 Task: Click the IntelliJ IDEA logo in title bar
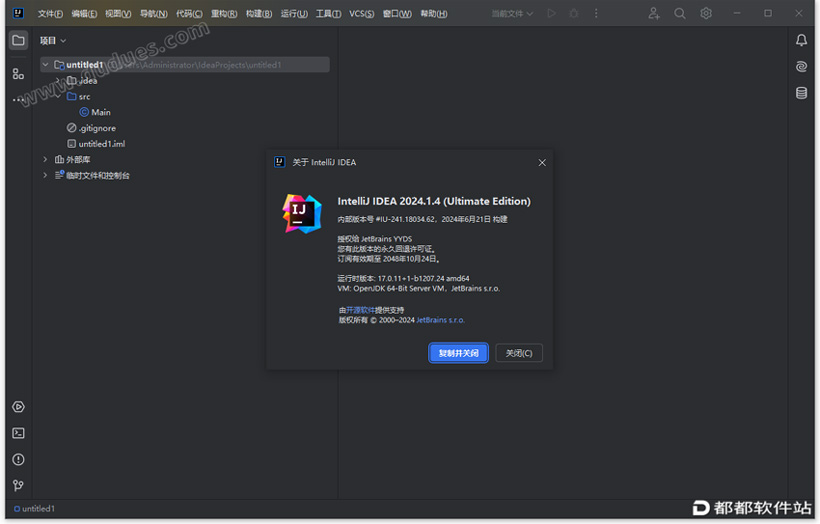click(x=18, y=14)
